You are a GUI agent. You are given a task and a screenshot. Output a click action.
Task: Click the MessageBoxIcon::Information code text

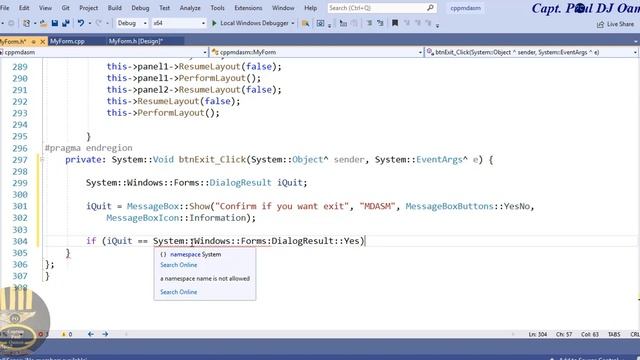[x=180, y=218]
